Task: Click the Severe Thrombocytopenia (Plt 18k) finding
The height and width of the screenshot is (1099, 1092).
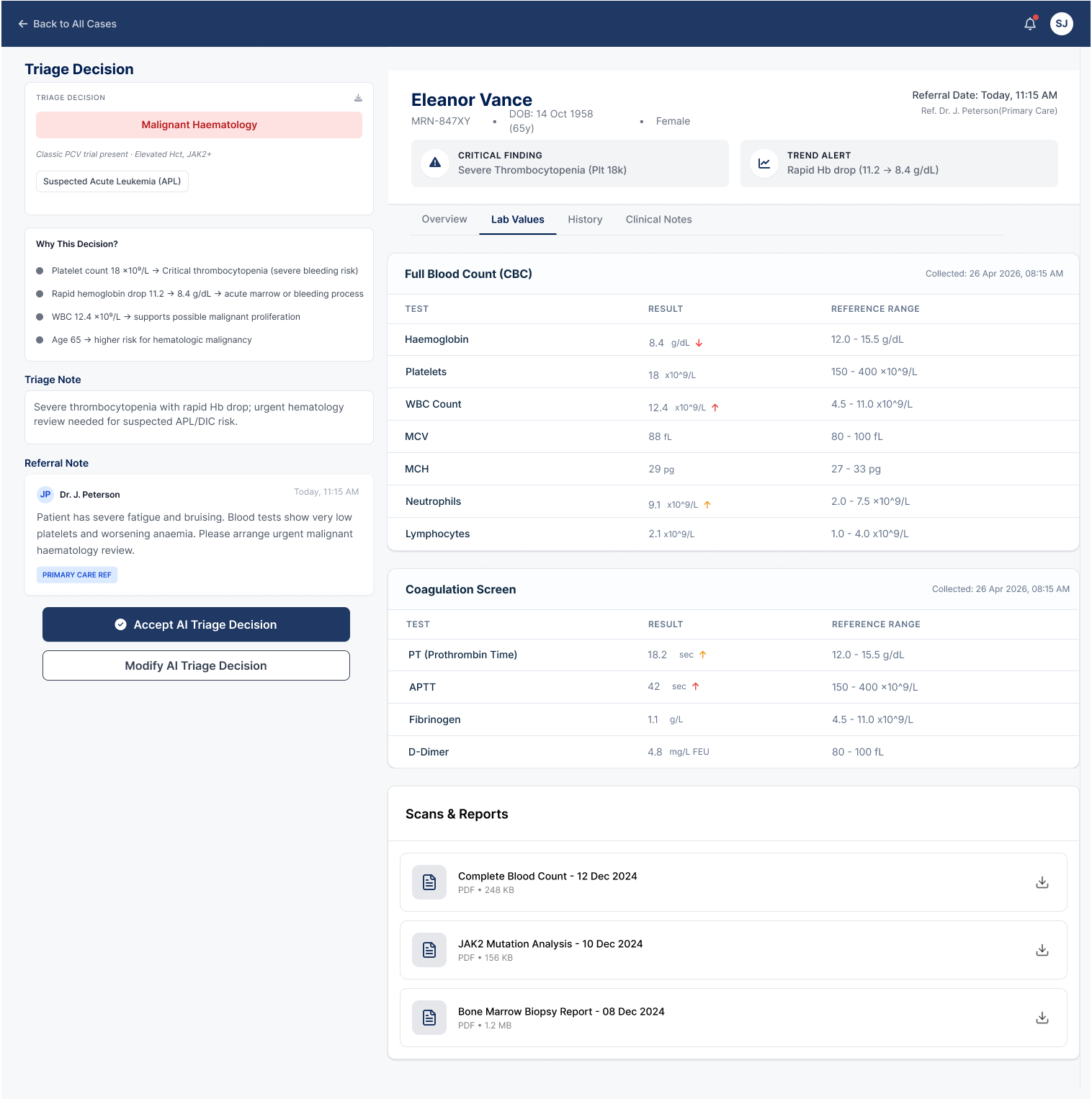Action: click(542, 171)
